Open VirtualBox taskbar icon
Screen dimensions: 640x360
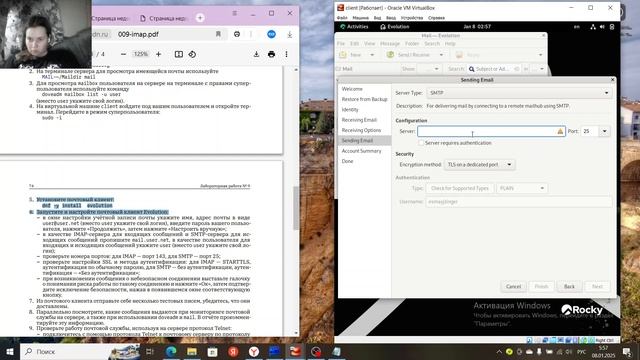pos(295,351)
